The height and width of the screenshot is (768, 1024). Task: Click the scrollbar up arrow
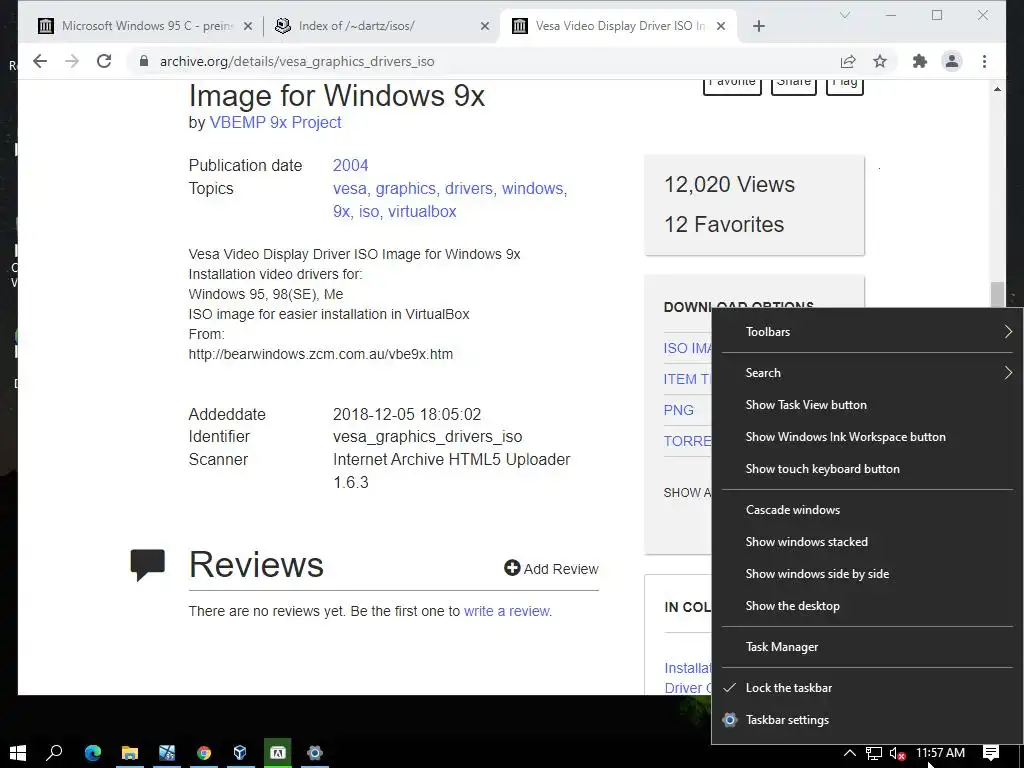click(x=997, y=89)
